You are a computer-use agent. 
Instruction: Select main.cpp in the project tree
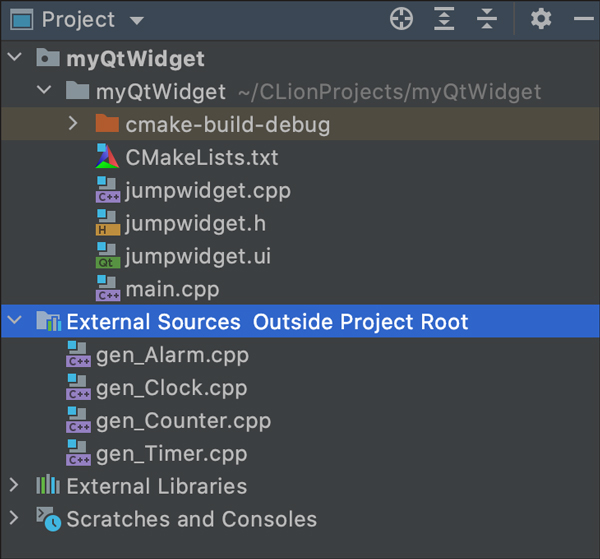[x=172, y=290]
